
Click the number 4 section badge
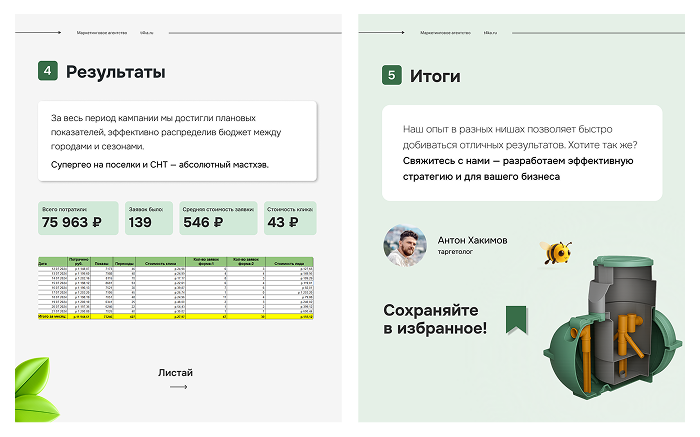(47, 72)
